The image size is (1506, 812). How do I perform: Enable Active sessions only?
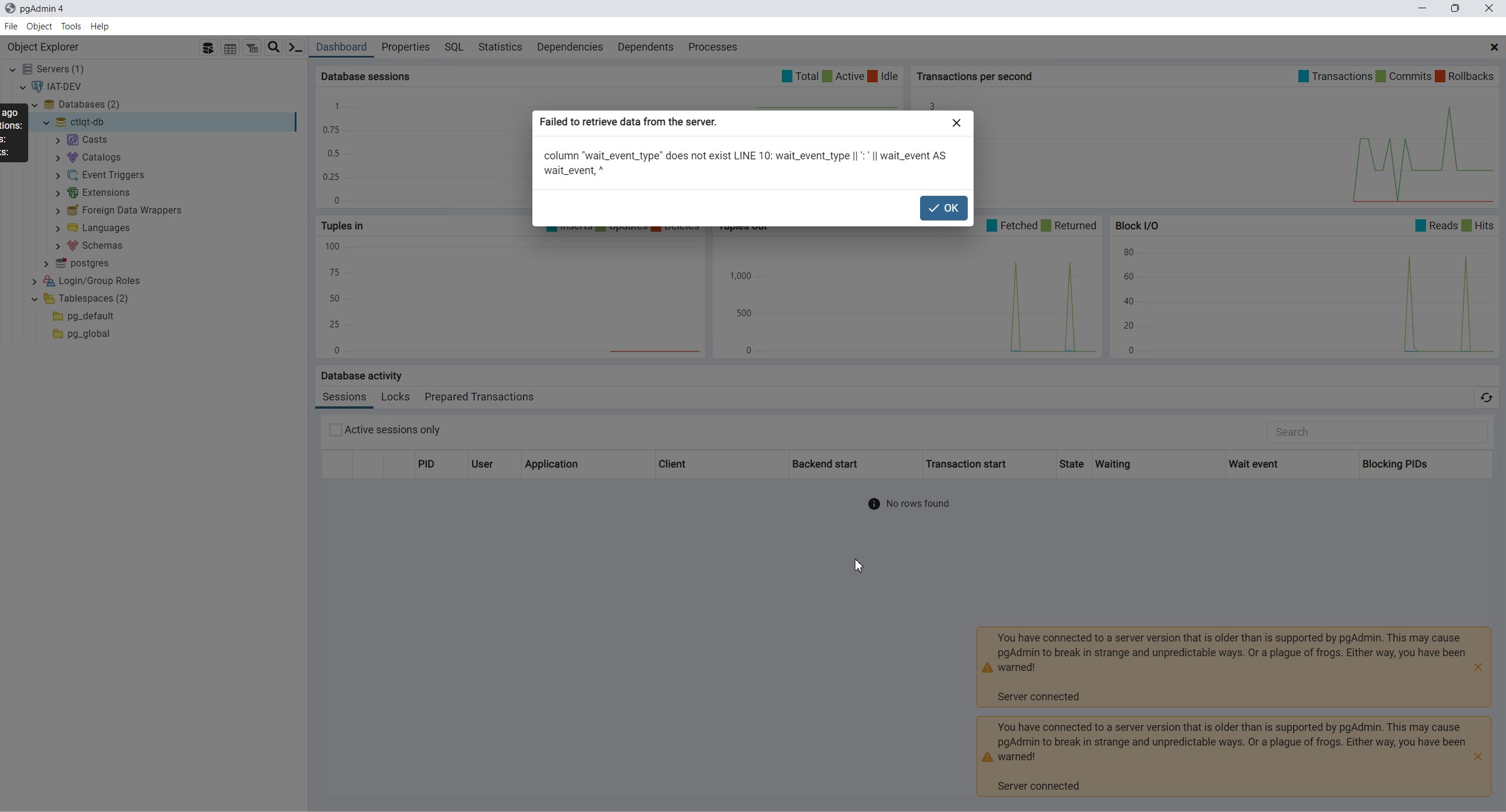point(335,430)
